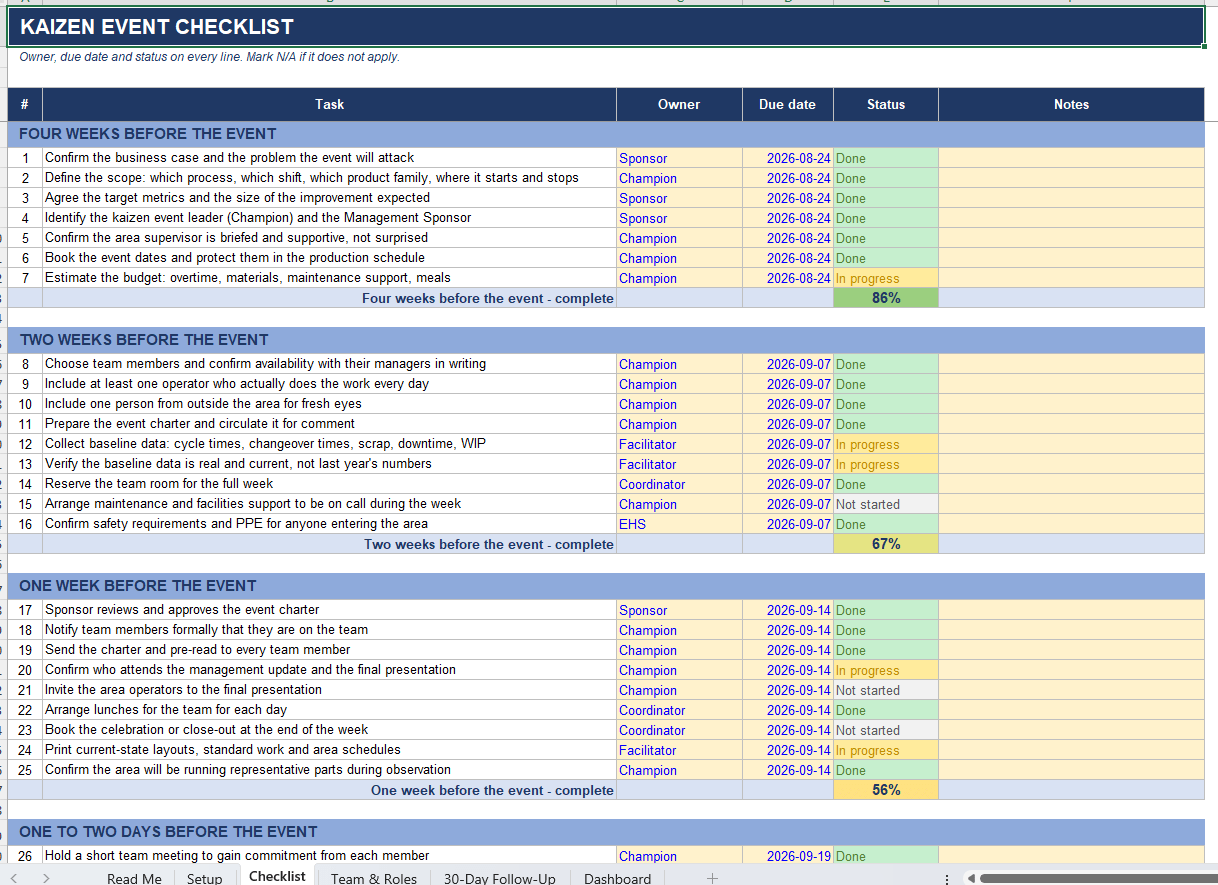Select the FOUR WEEKS BEFORE THE EVENT section header

(x=606, y=134)
